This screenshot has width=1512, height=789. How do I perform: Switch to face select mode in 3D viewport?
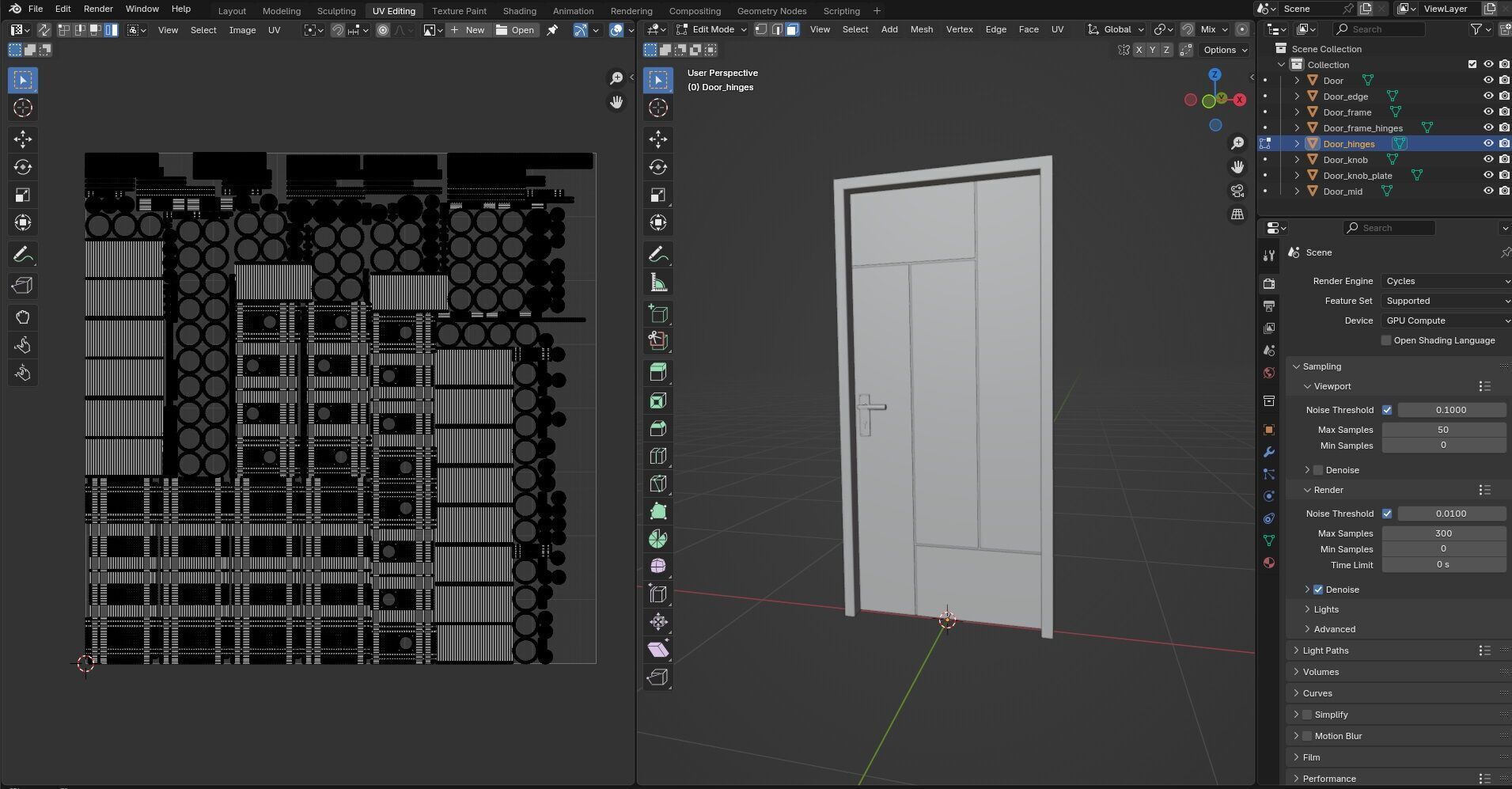point(792,29)
